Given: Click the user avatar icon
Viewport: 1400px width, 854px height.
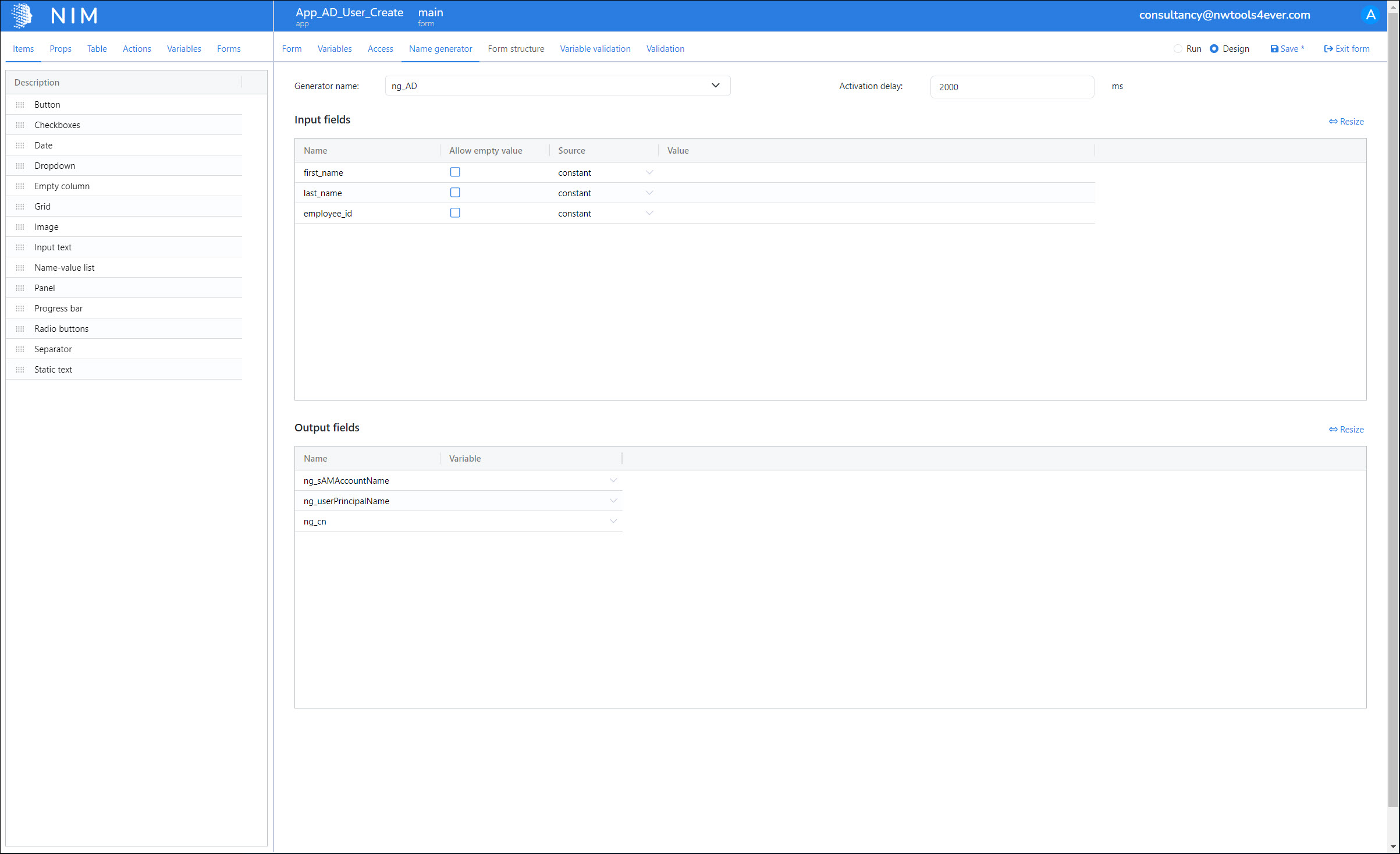Looking at the screenshot, I should click(x=1370, y=15).
